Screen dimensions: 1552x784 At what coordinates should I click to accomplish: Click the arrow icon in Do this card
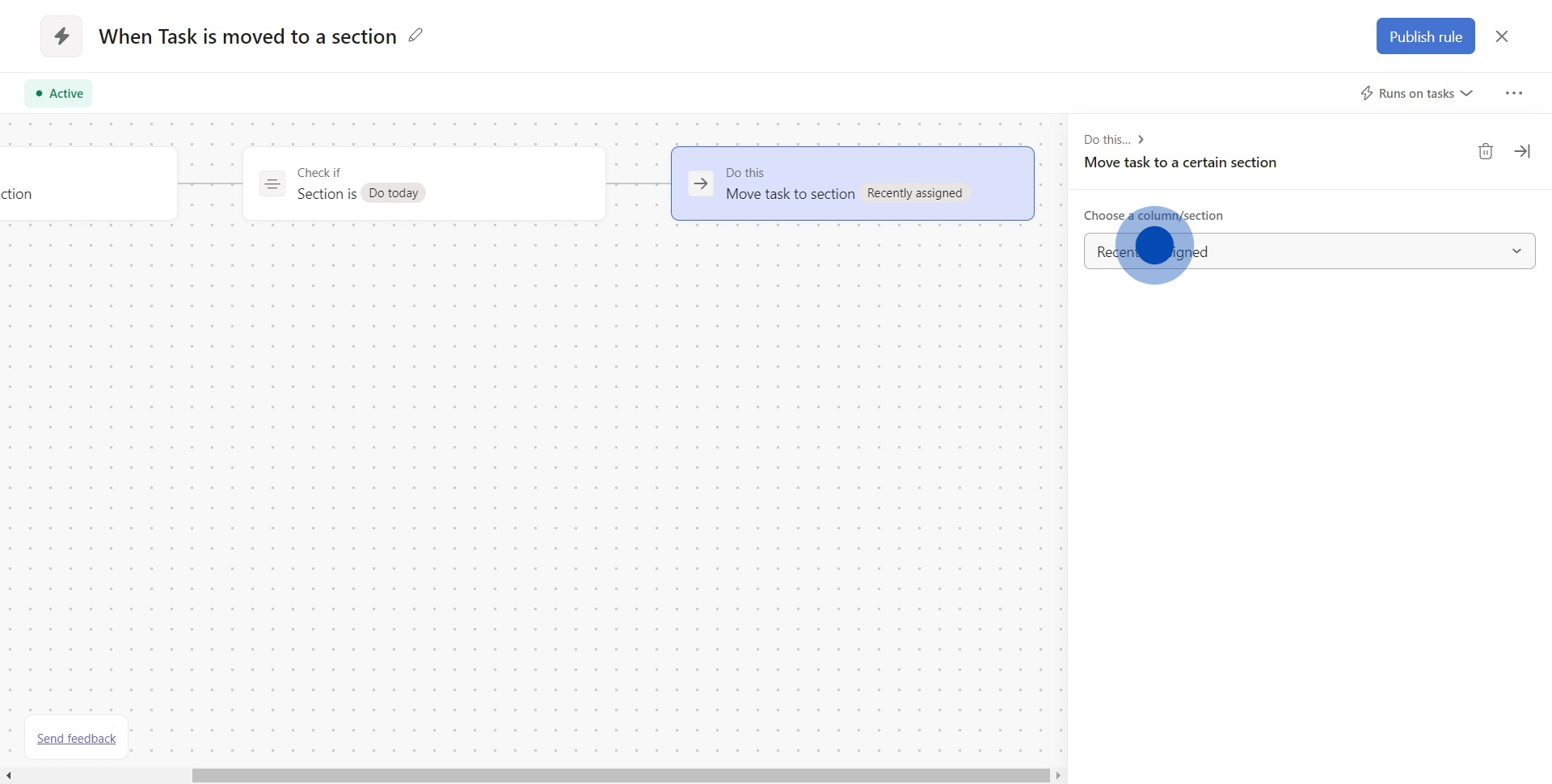point(701,184)
